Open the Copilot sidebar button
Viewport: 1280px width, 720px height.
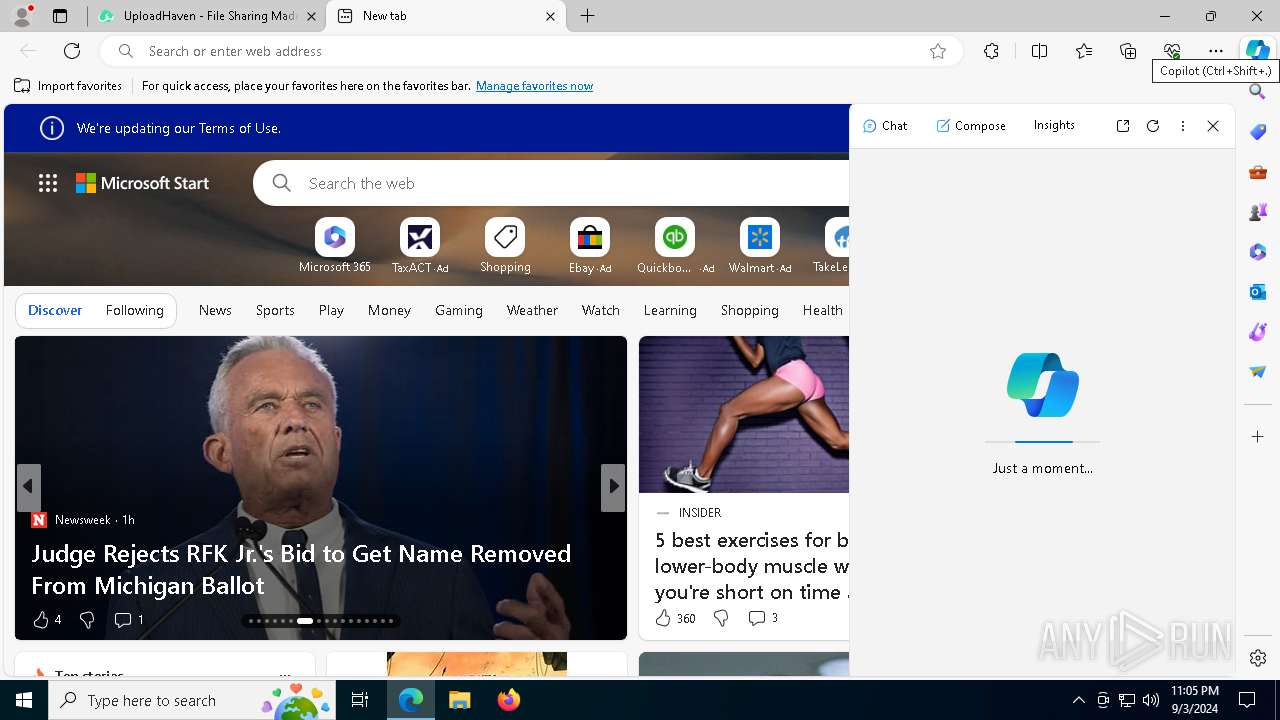[x=1257, y=51]
